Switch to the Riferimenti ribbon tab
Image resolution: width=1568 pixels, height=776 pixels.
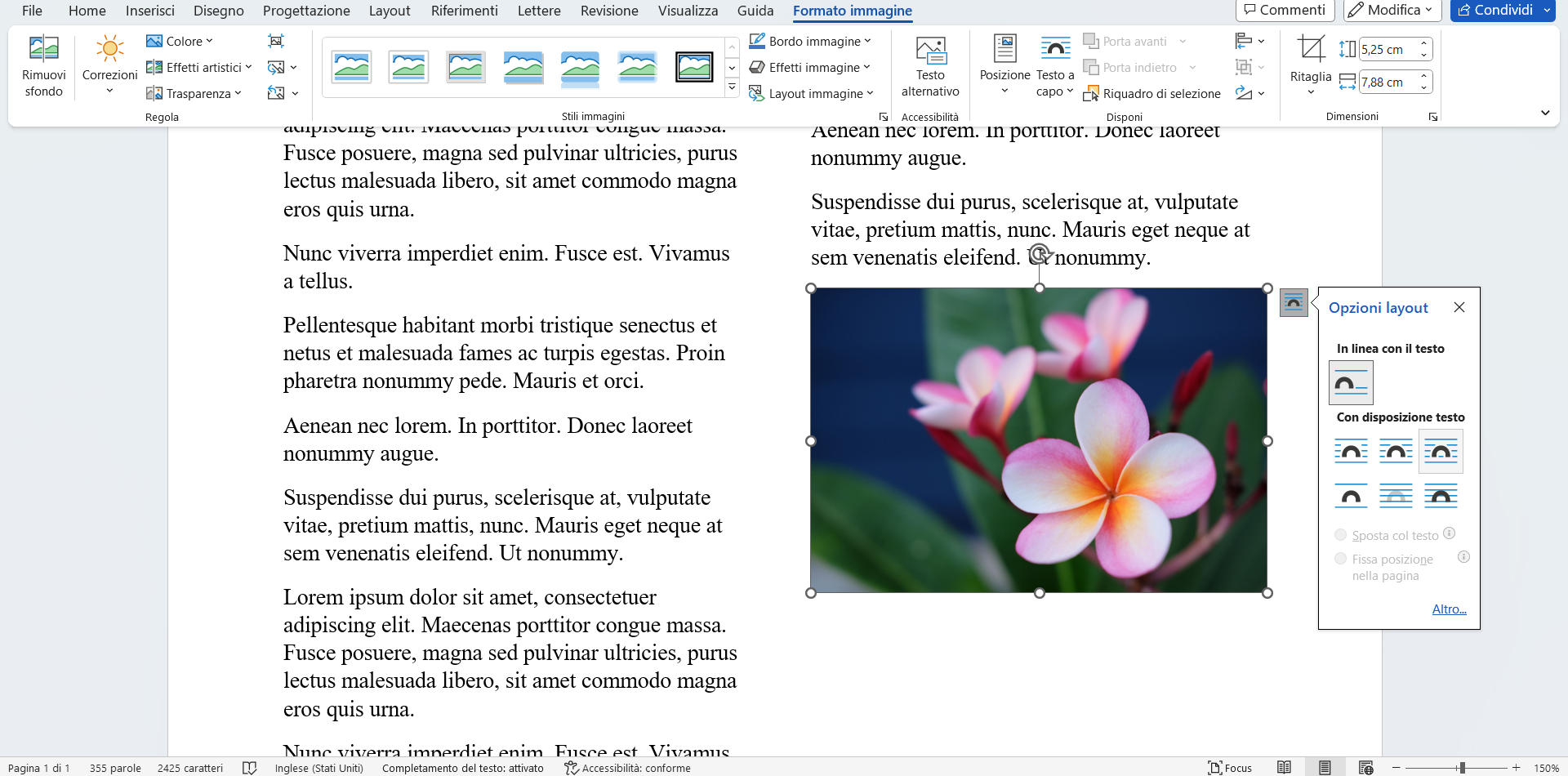point(464,11)
